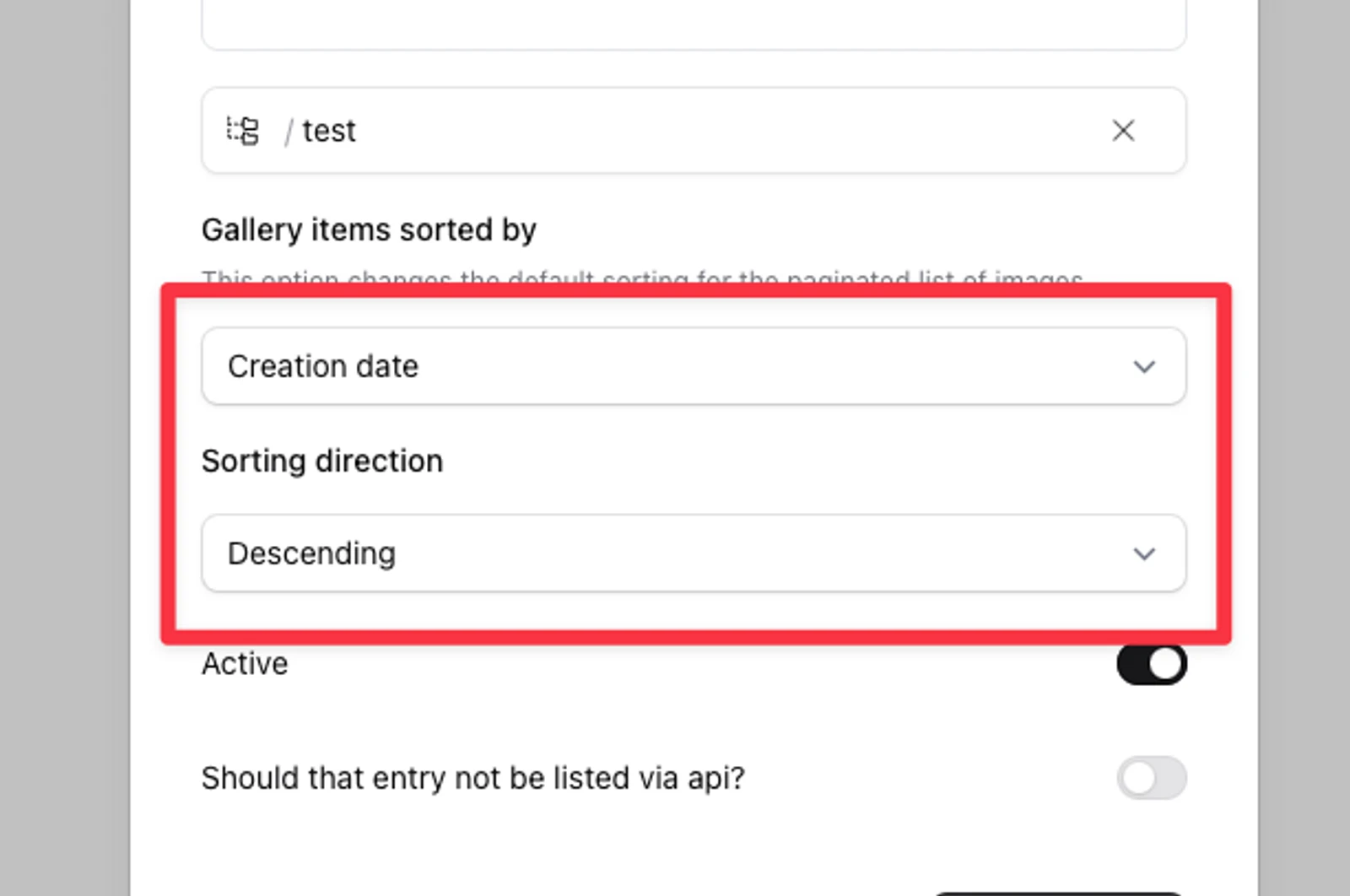Click the "Gallery items sorted by" heading
The image size is (1350, 896).
coord(369,229)
